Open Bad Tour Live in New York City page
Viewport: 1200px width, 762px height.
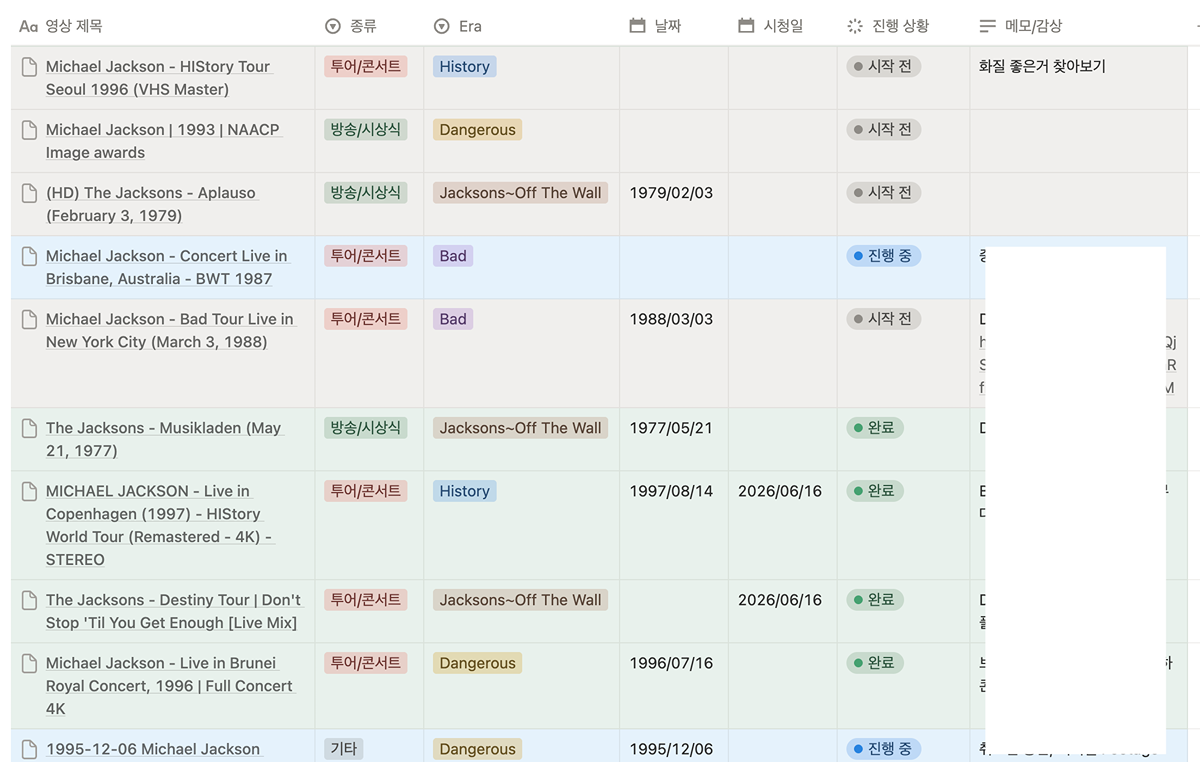[x=170, y=330]
